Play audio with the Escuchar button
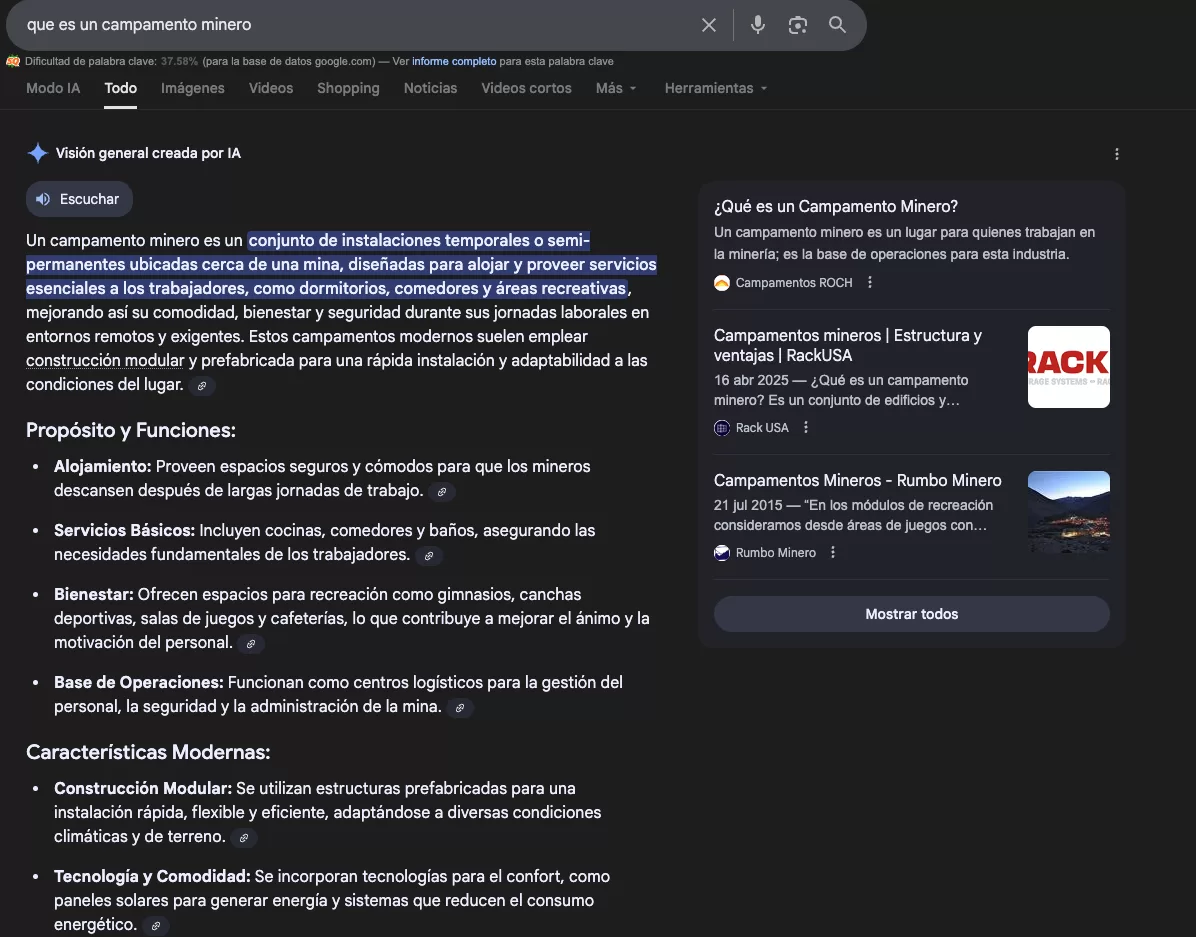The image size is (1196, 937). pos(79,199)
